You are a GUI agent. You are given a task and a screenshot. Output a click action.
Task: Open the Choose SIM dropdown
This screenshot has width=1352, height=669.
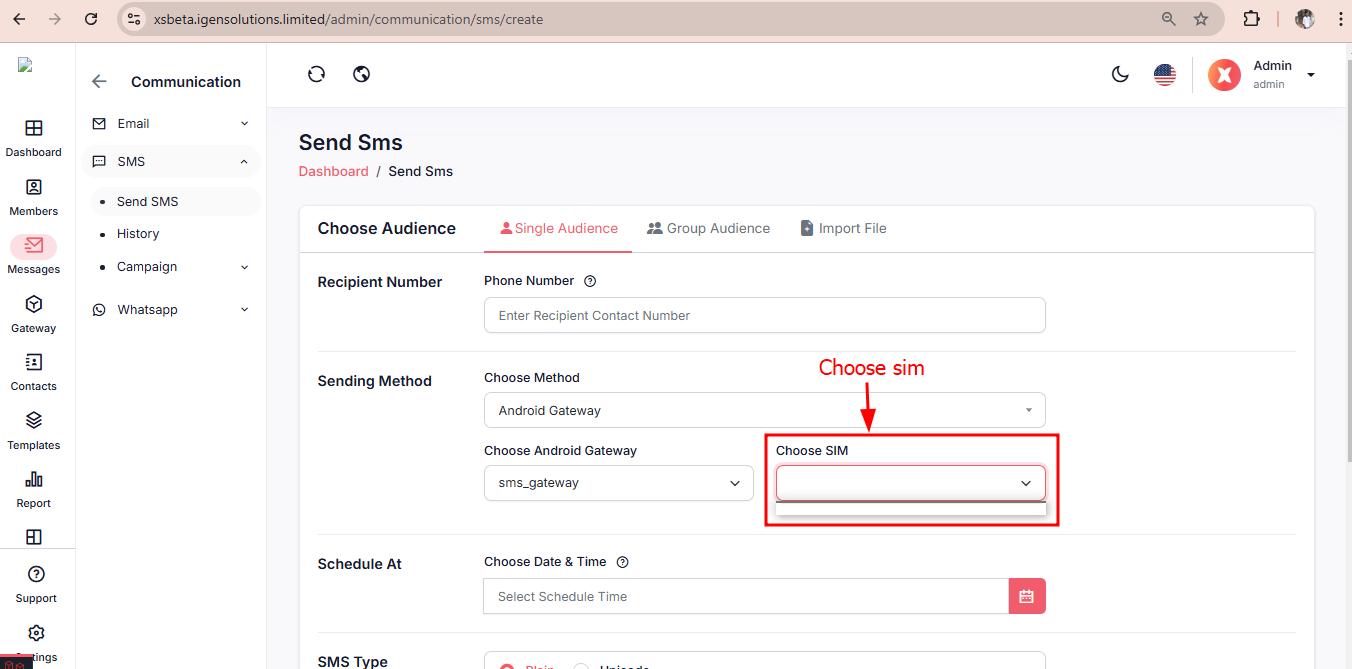click(910, 483)
